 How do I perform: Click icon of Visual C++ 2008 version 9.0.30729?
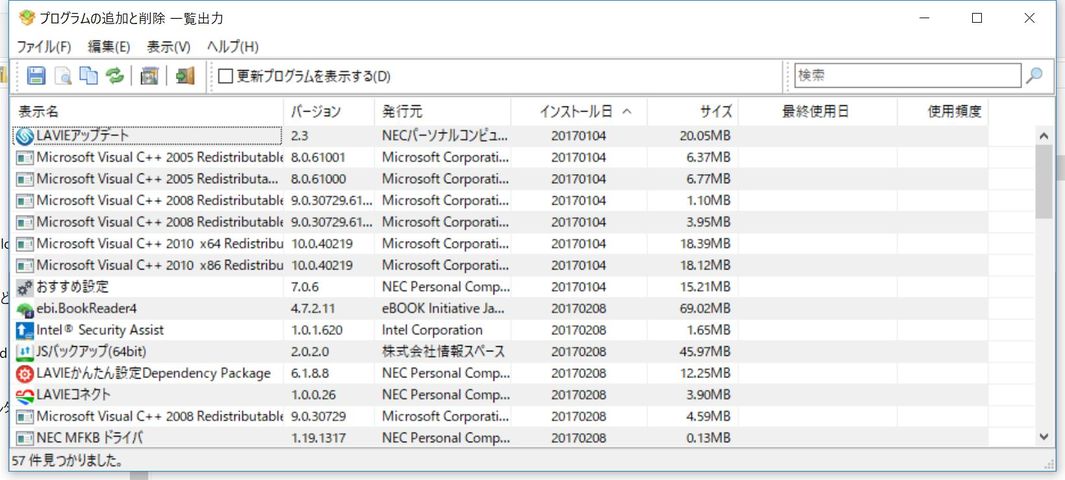25,417
